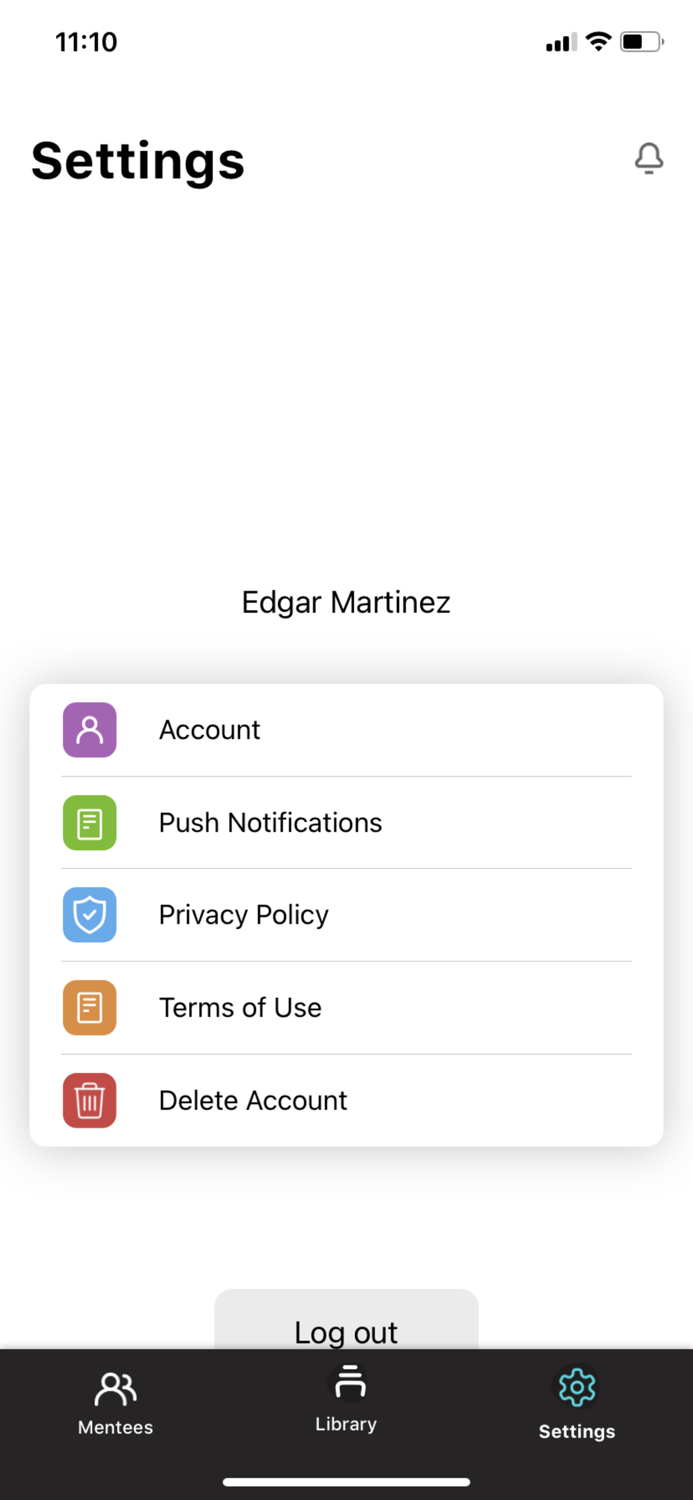The height and width of the screenshot is (1500, 693).
Task: Tap the red Delete Account trash icon
Action: coord(89,1100)
